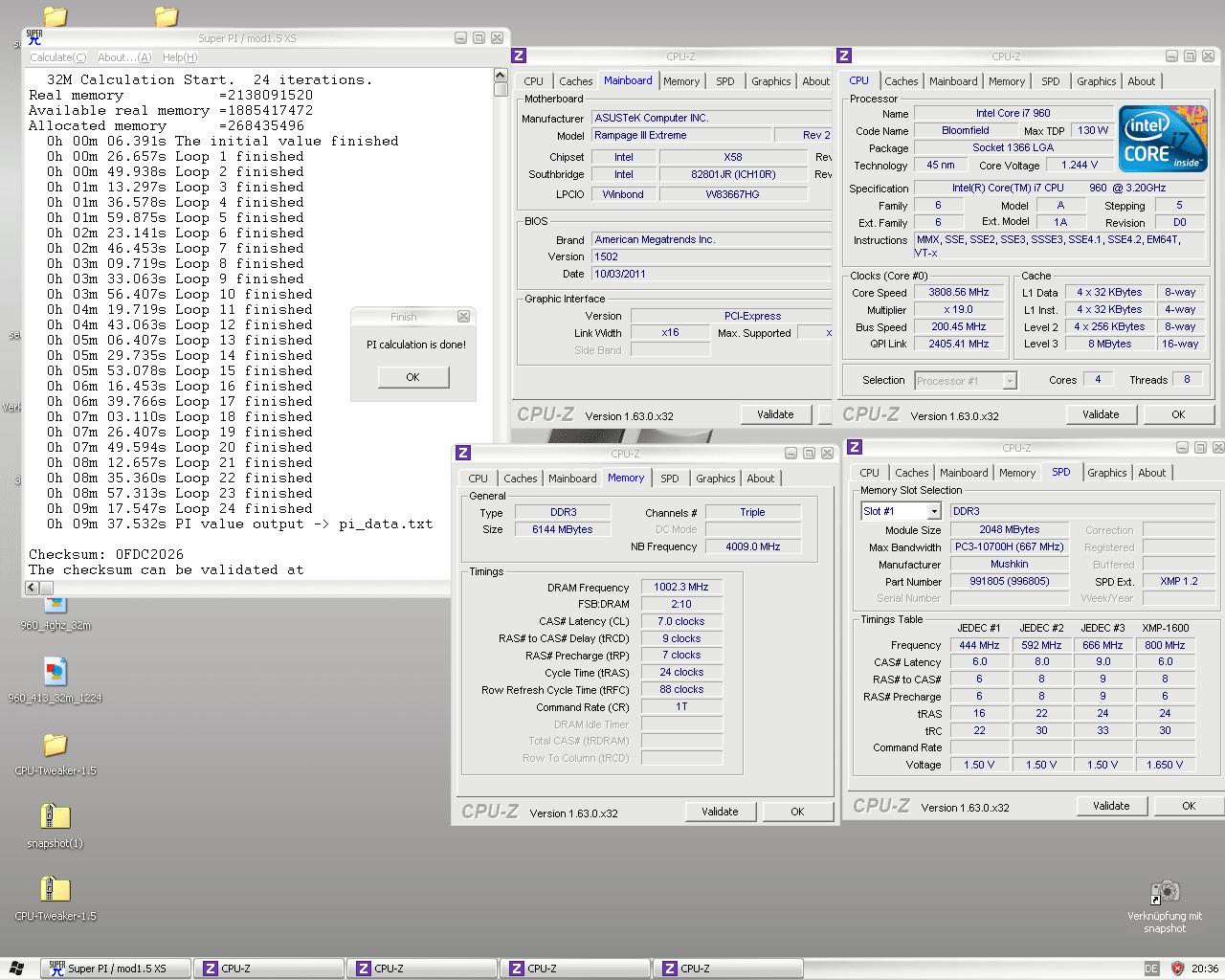Image resolution: width=1225 pixels, height=980 pixels.
Task: Click the Z icon of the Mainboard CPU-Z window
Action: 519,56
